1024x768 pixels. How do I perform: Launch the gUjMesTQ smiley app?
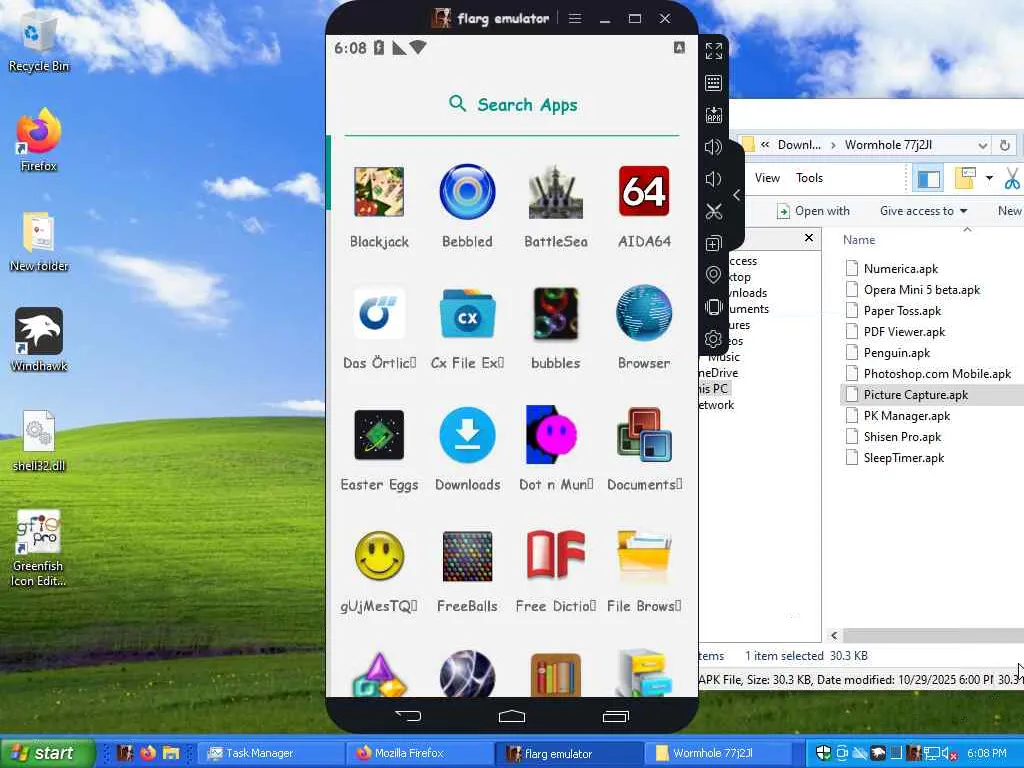coord(379,556)
